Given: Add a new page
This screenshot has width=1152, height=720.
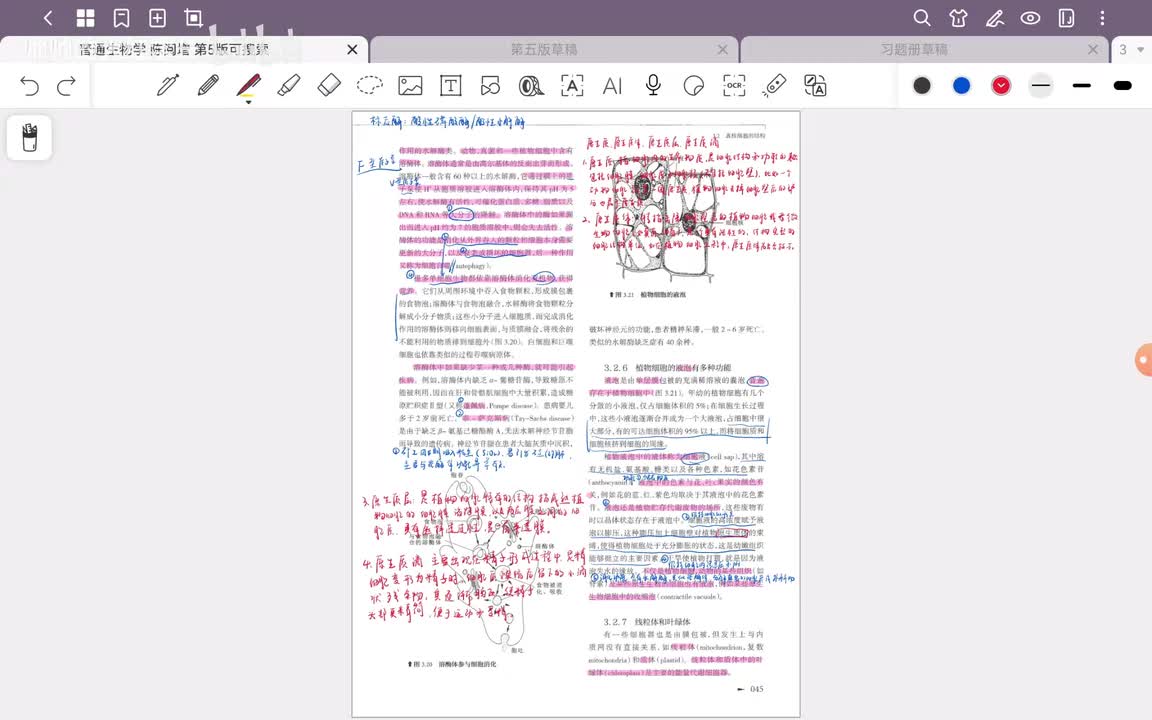Looking at the screenshot, I should click(157, 18).
